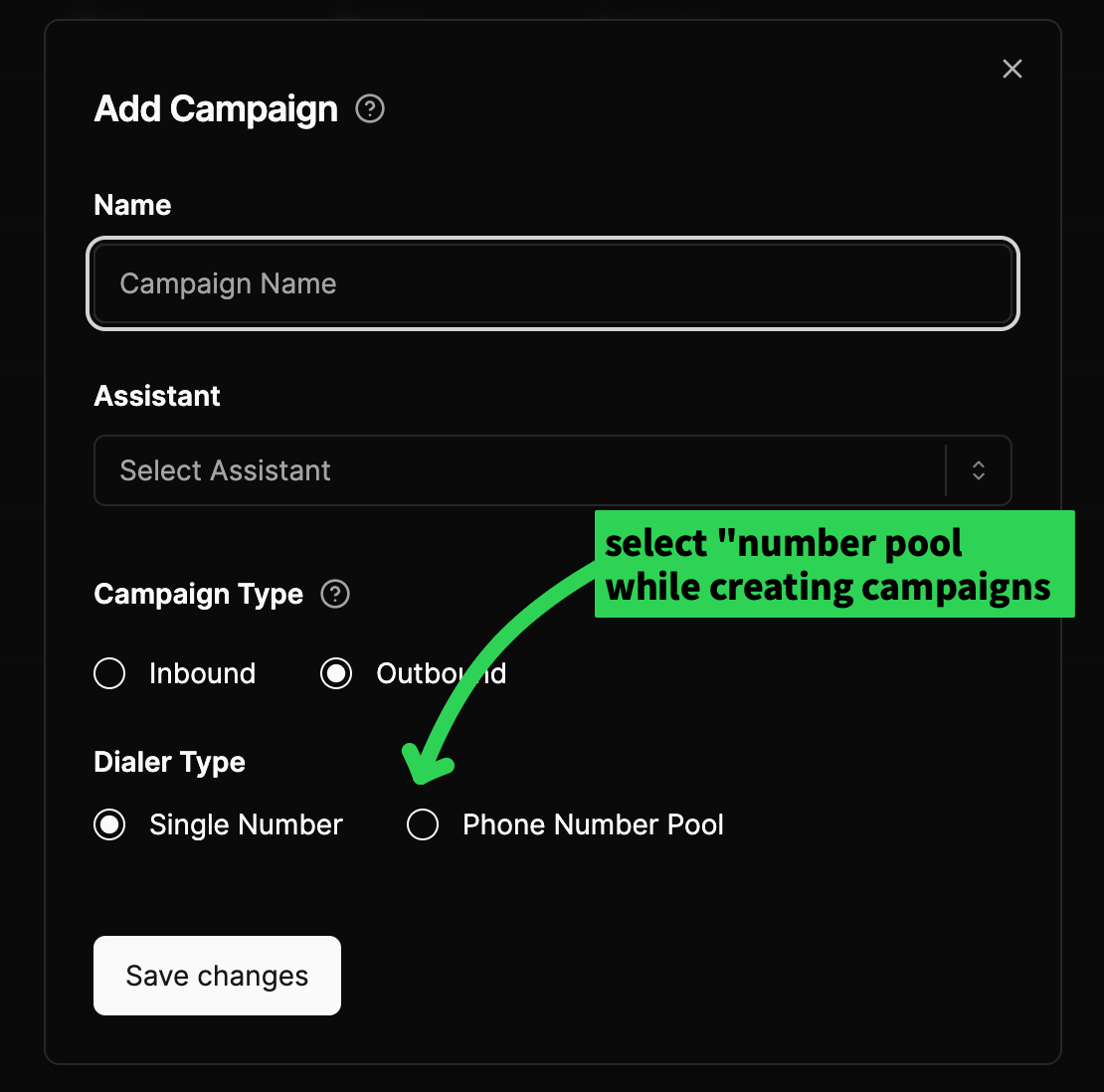Click the Add Campaign heading
1104x1092 pixels.
[216, 109]
